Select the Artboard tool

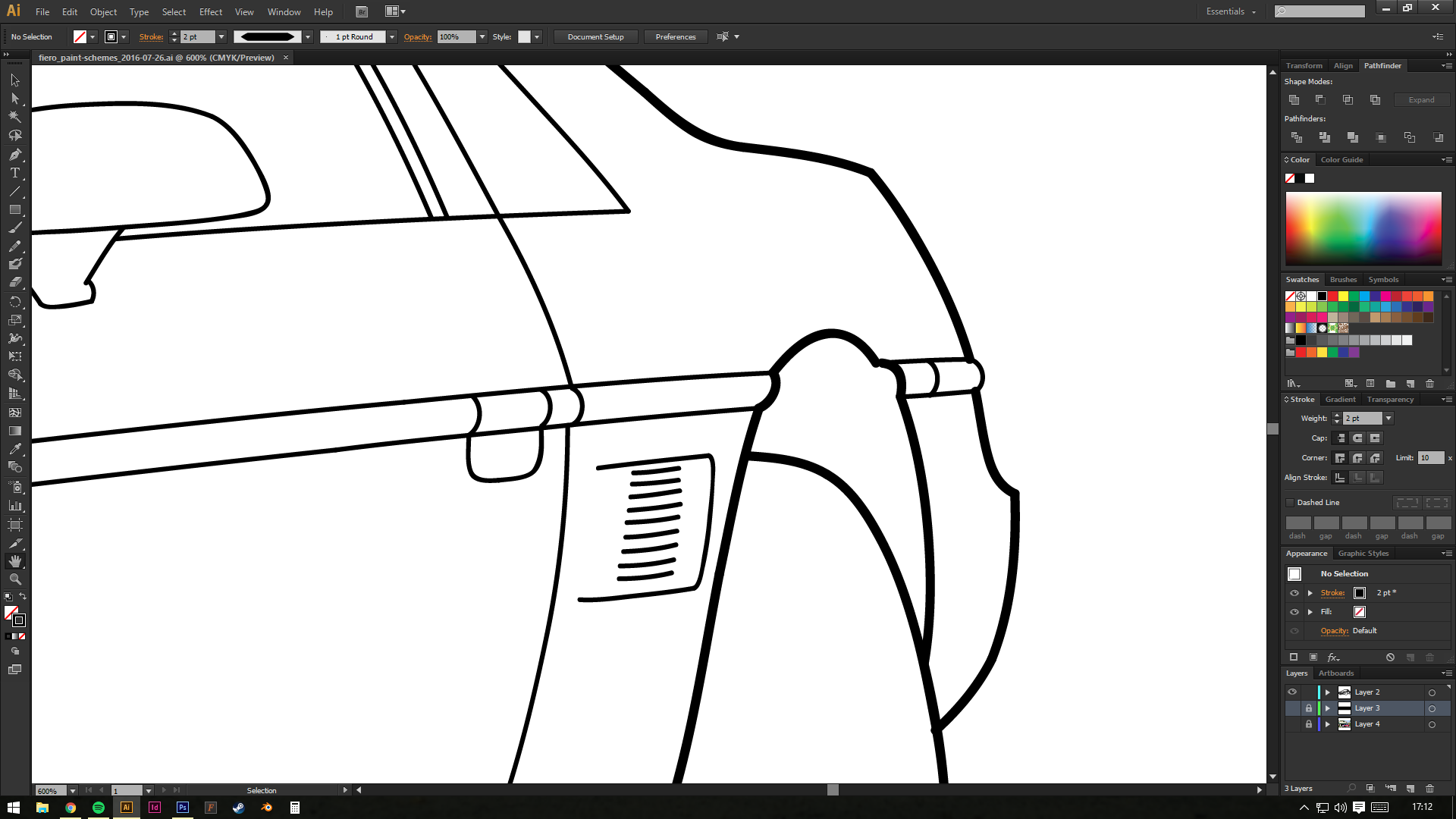point(15,524)
